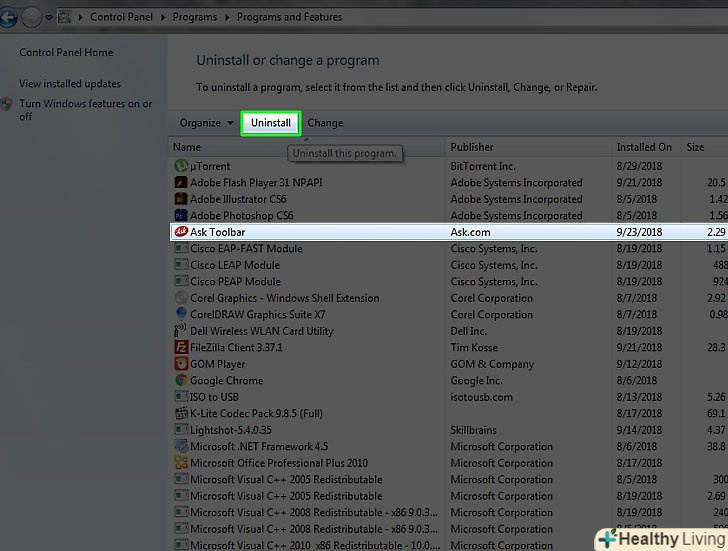The height and width of the screenshot is (551, 728).
Task: Click the K-Lite Codec Pack icon
Action: click(x=181, y=413)
